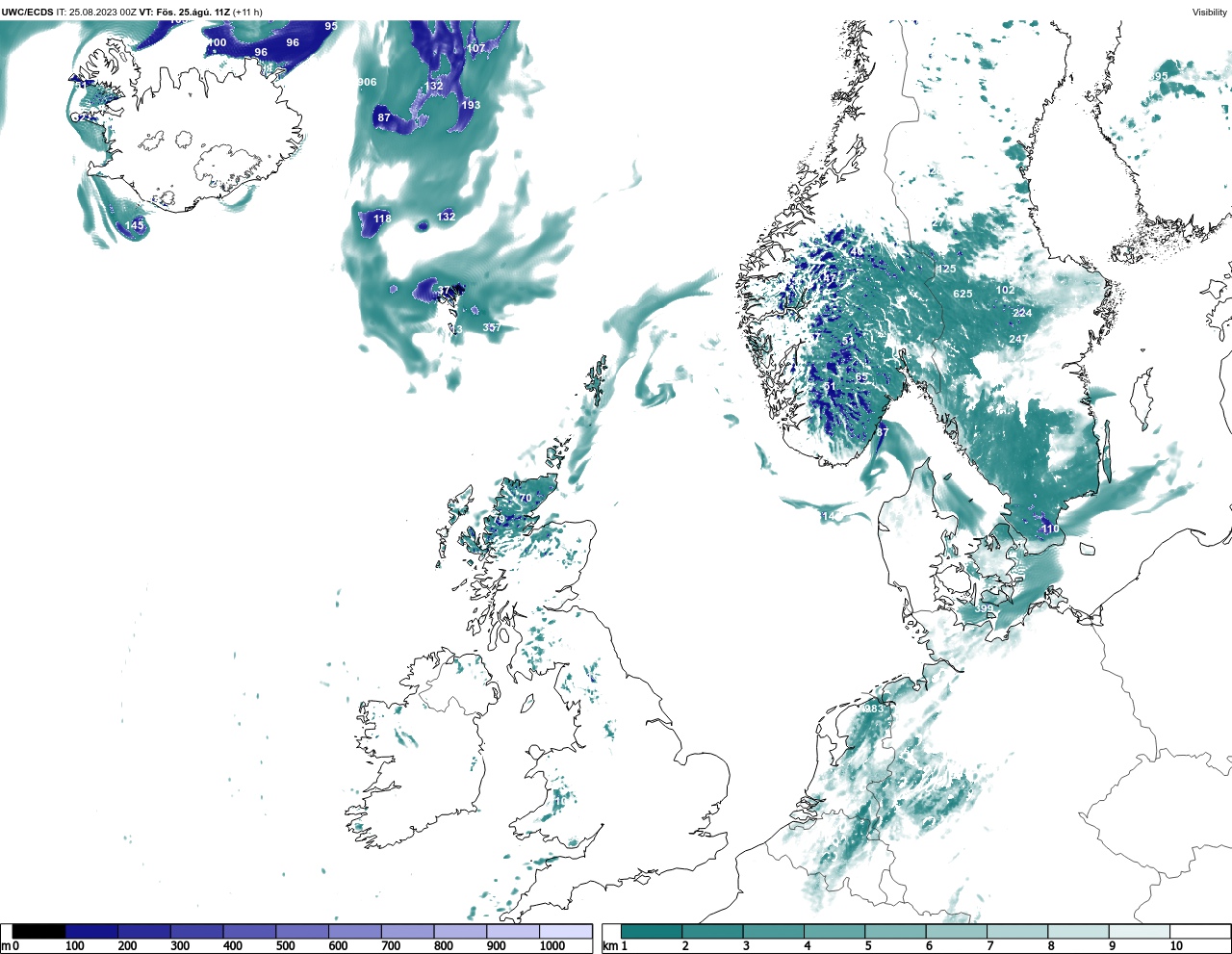Select the '125' map value label
Viewport: 1232px width, 954px height.
[x=947, y=269]
